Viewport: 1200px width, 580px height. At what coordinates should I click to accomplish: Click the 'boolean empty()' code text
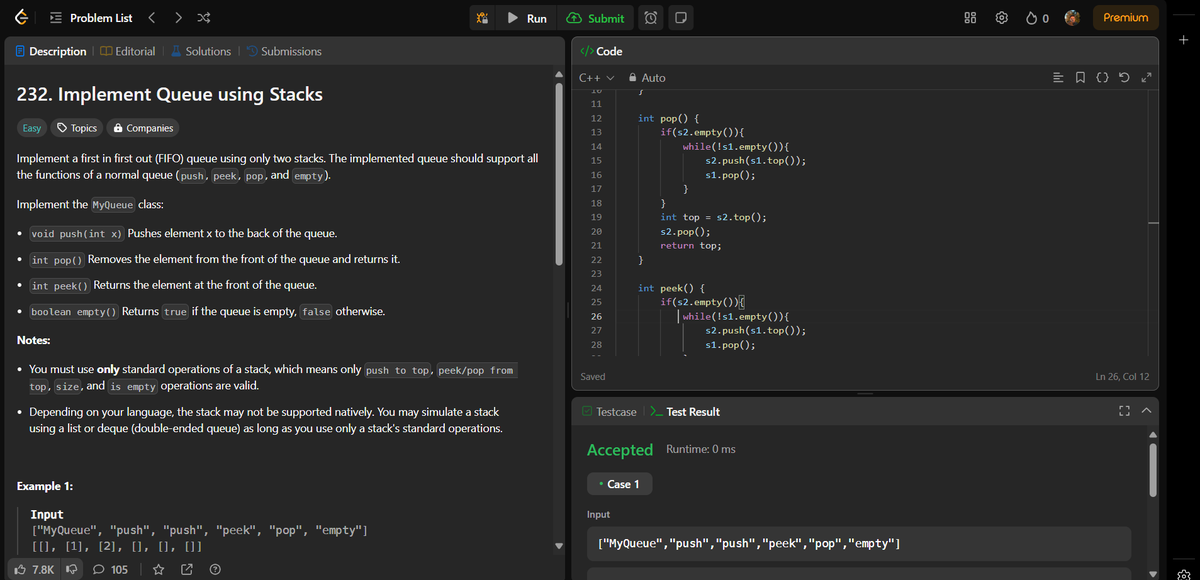[x=74, y=312]
